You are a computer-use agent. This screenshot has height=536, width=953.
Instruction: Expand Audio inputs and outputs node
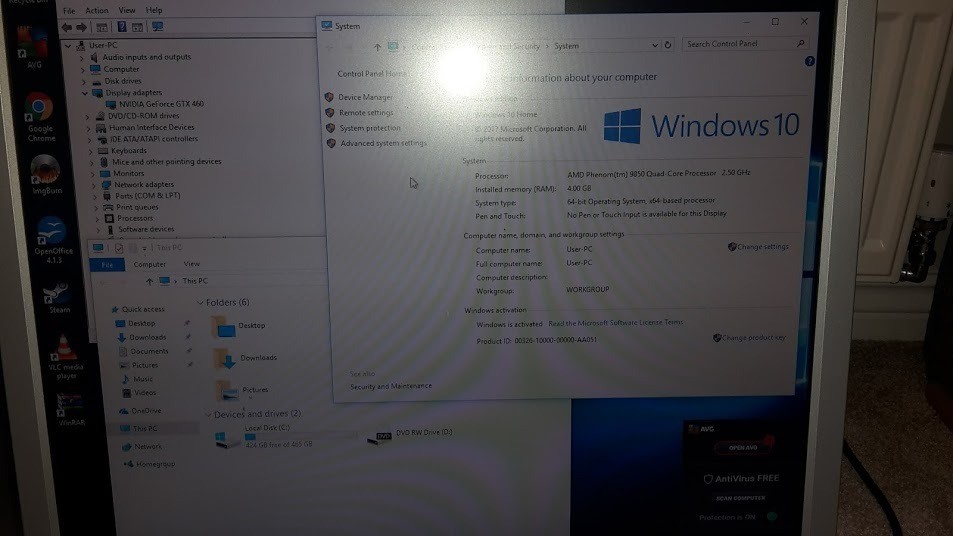coord(82,58)
